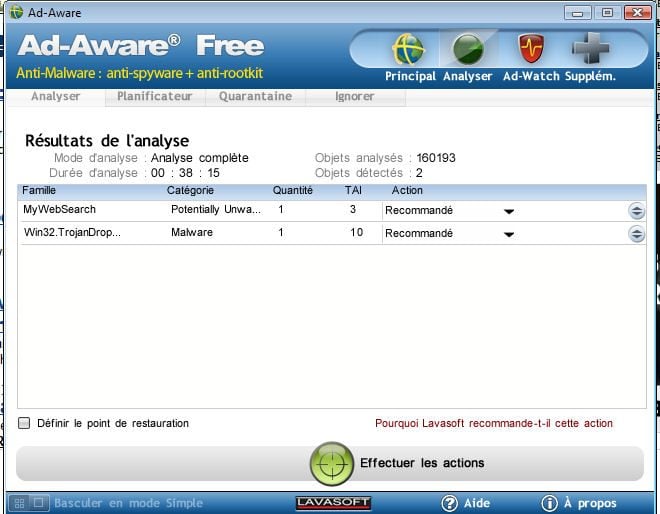Open the Ignorer tab

point(354,97)
